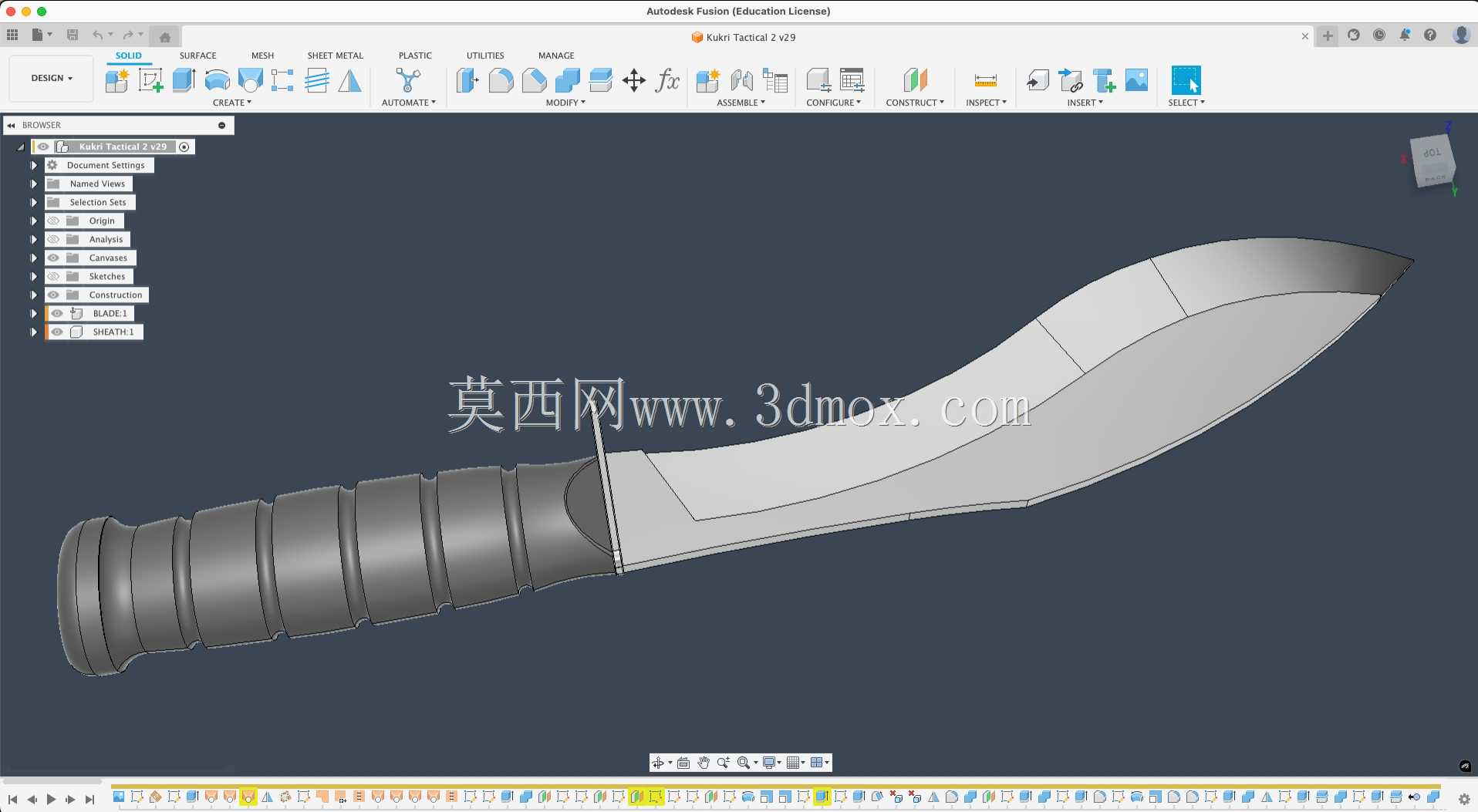Select the Revolve tool

[x=218, y=80]
